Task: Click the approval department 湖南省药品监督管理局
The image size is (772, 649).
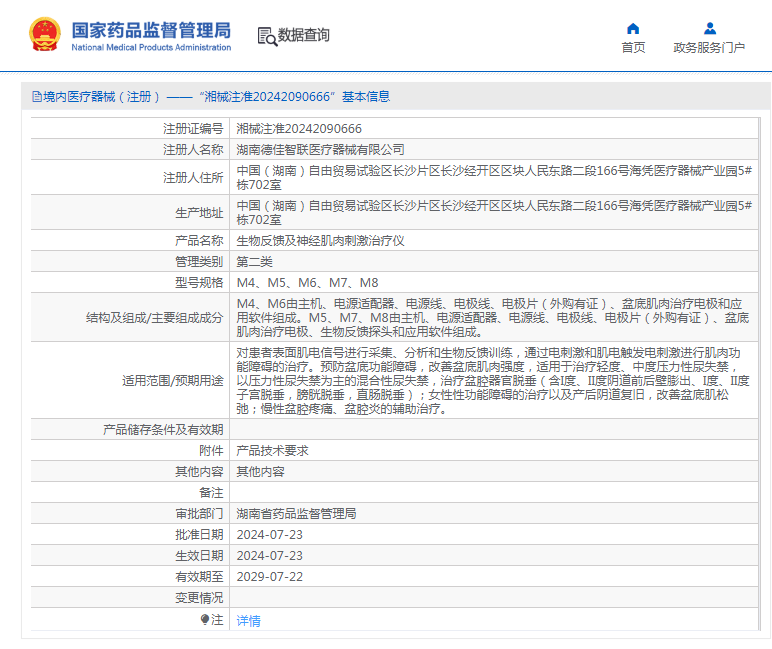Action: [296, 513]
